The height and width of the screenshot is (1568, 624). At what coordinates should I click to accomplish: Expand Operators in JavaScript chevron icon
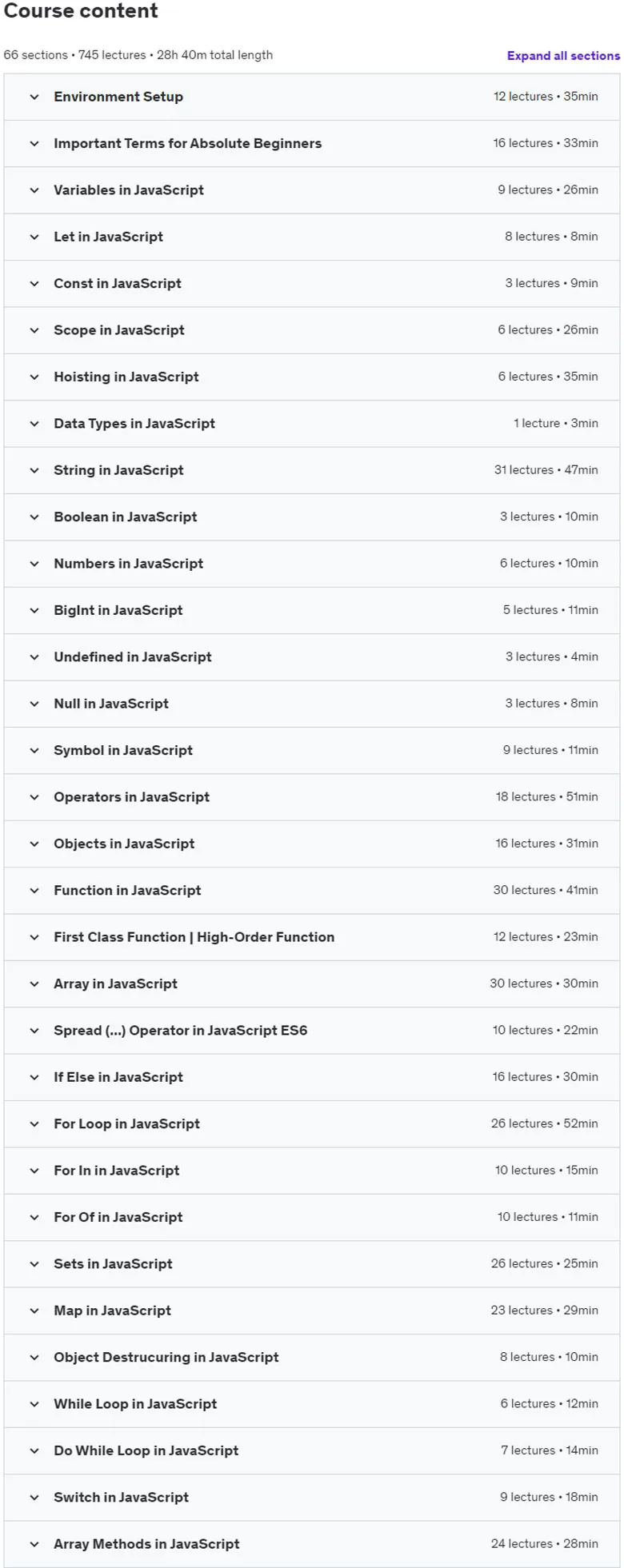[34, 797]
